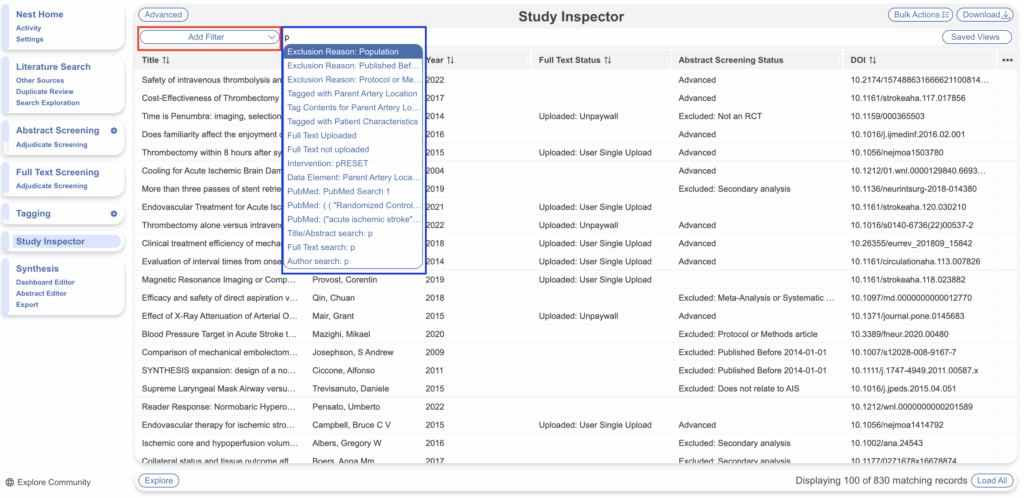Select 'Exclusion Reason: Population' filter option
The image size is (1024, 498).
[x=342, y=51]
